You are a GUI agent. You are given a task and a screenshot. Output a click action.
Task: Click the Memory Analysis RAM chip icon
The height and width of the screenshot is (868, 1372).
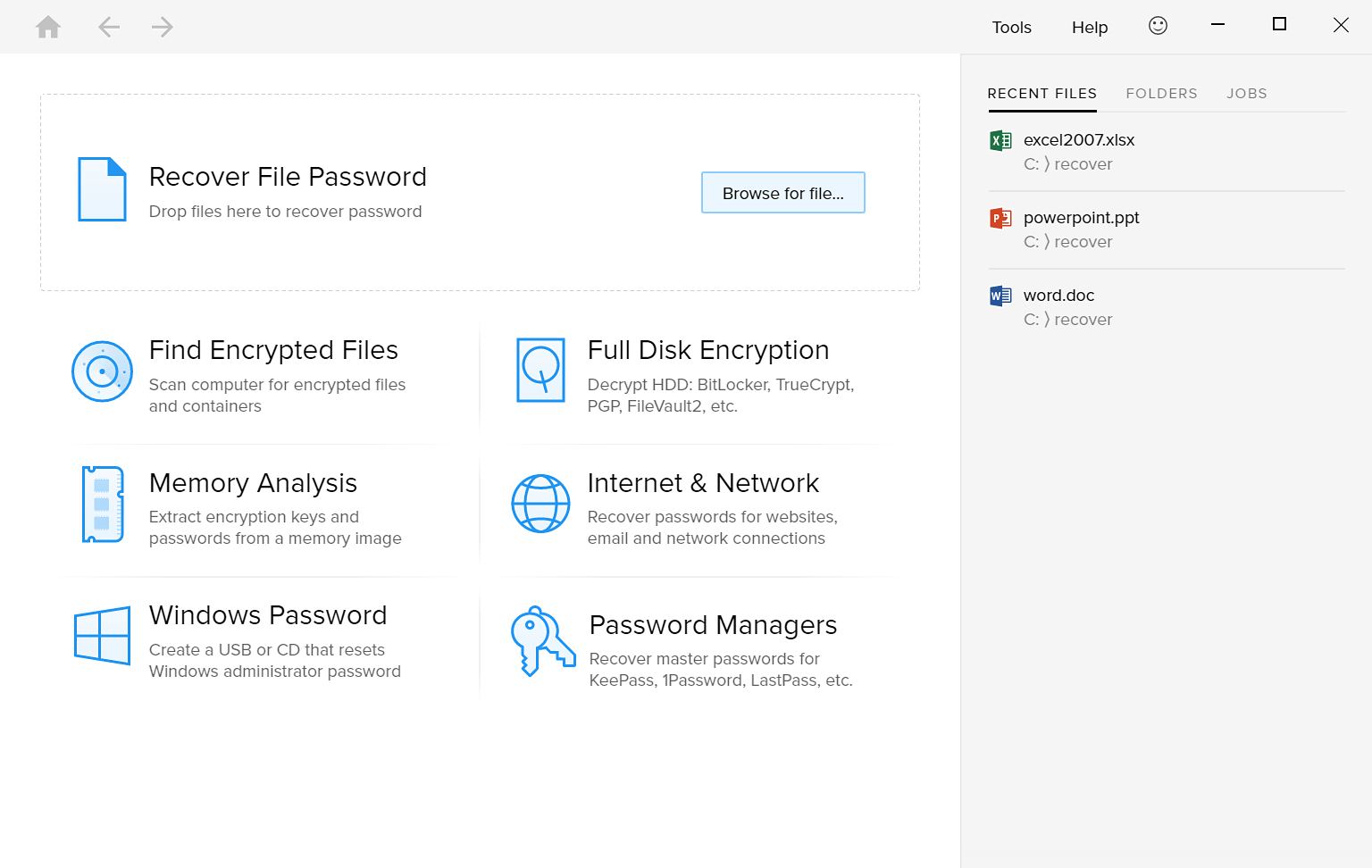point(103,504)
